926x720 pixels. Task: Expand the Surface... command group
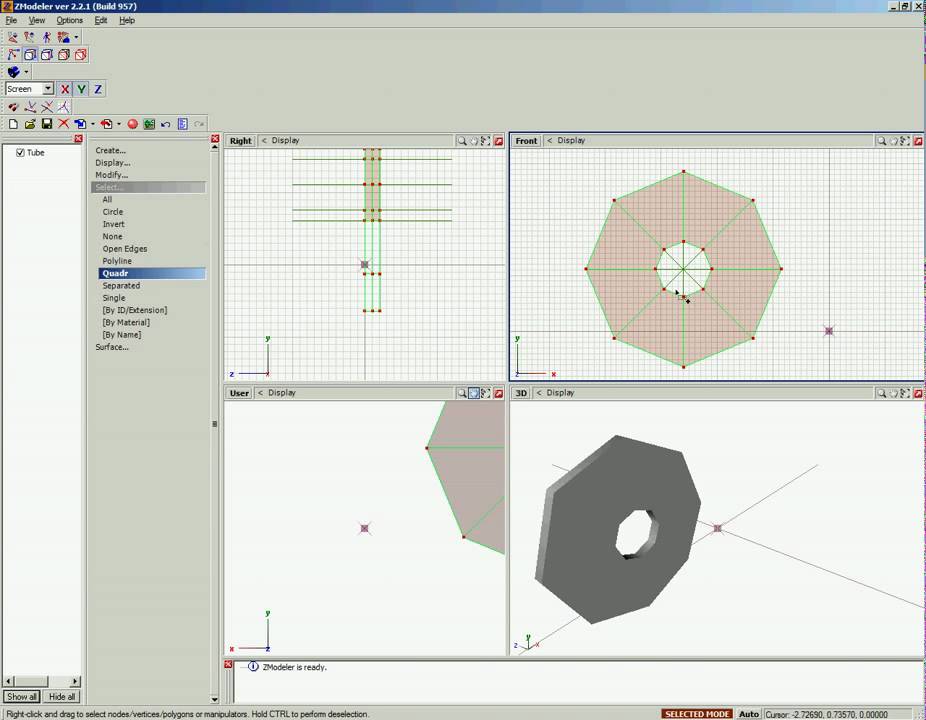112,347
